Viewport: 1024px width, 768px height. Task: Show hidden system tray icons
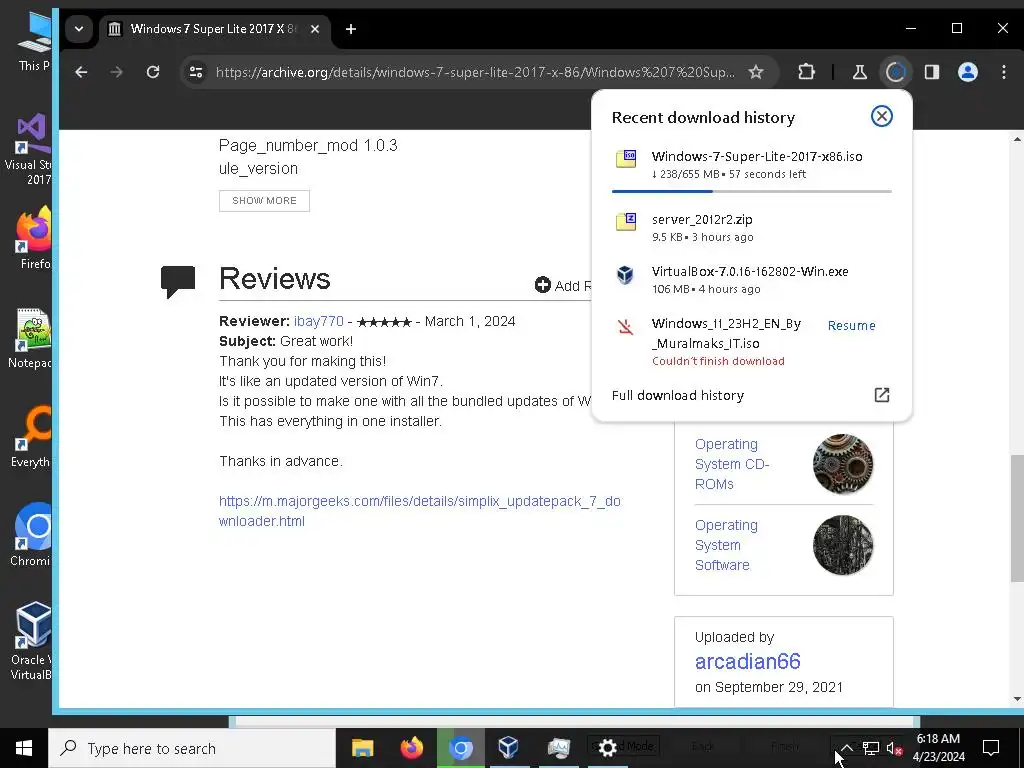(846, 748)
